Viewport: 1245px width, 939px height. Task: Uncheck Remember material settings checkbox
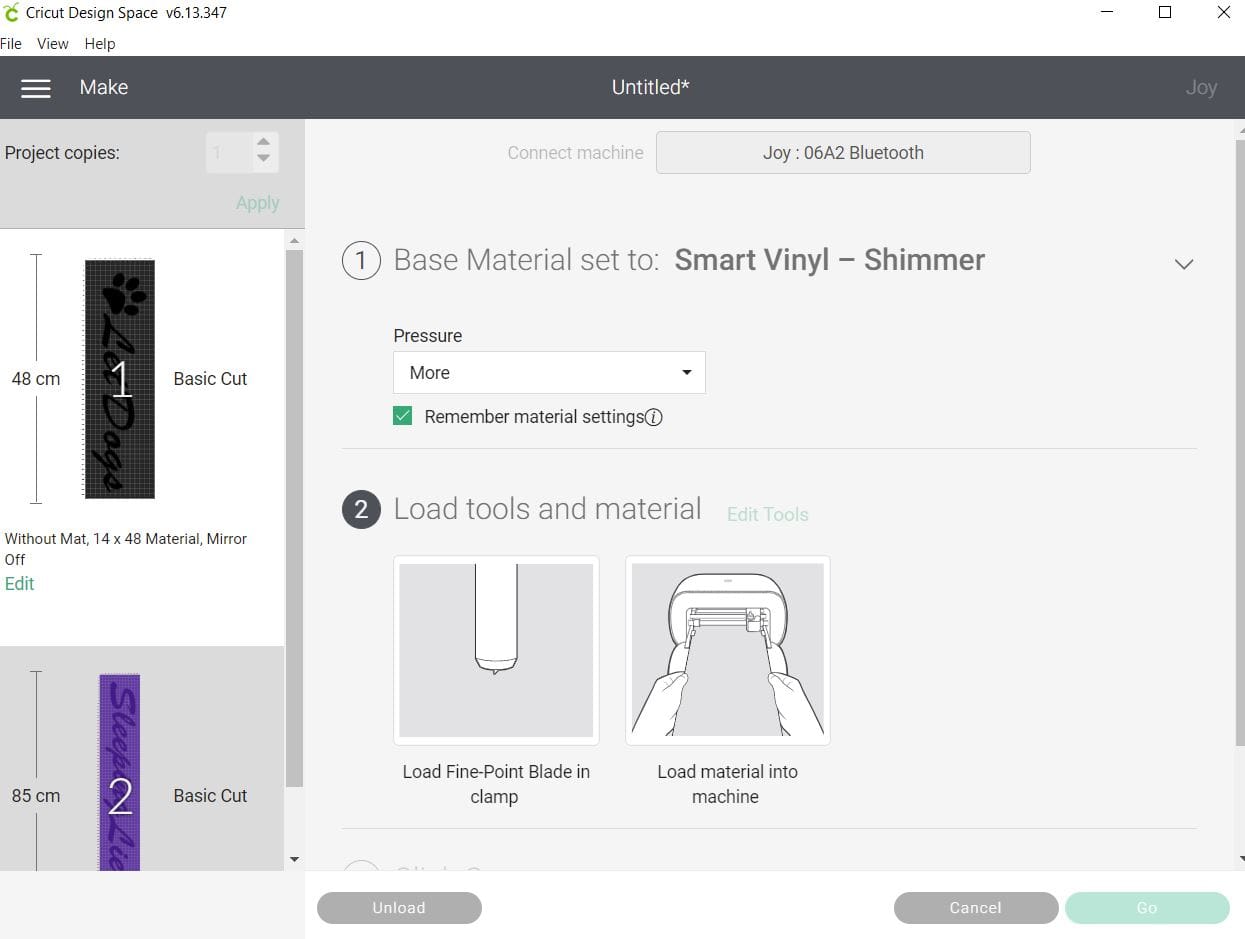click(x=403, y=416)
